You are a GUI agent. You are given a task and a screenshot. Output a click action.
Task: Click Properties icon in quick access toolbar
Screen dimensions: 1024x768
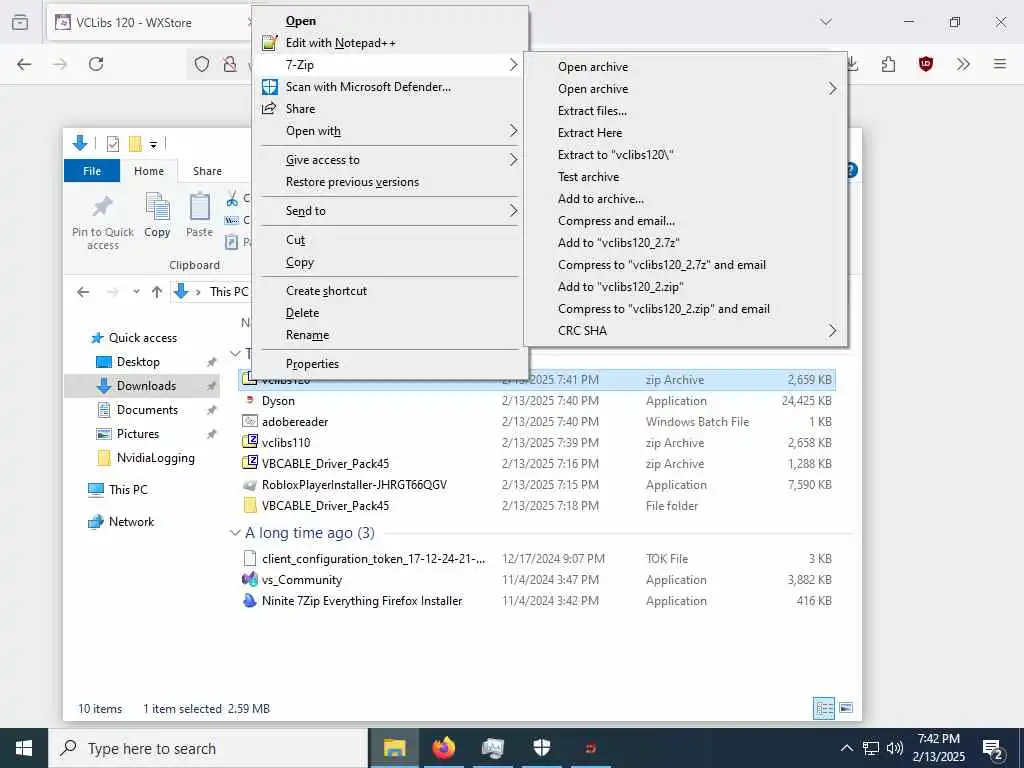[113, 144]
